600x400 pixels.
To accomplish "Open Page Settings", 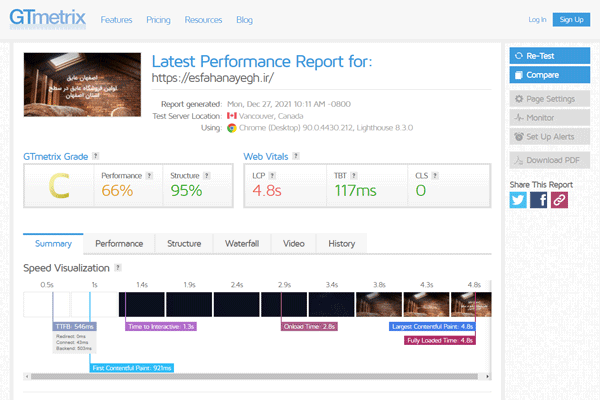I will coord(549,99).
